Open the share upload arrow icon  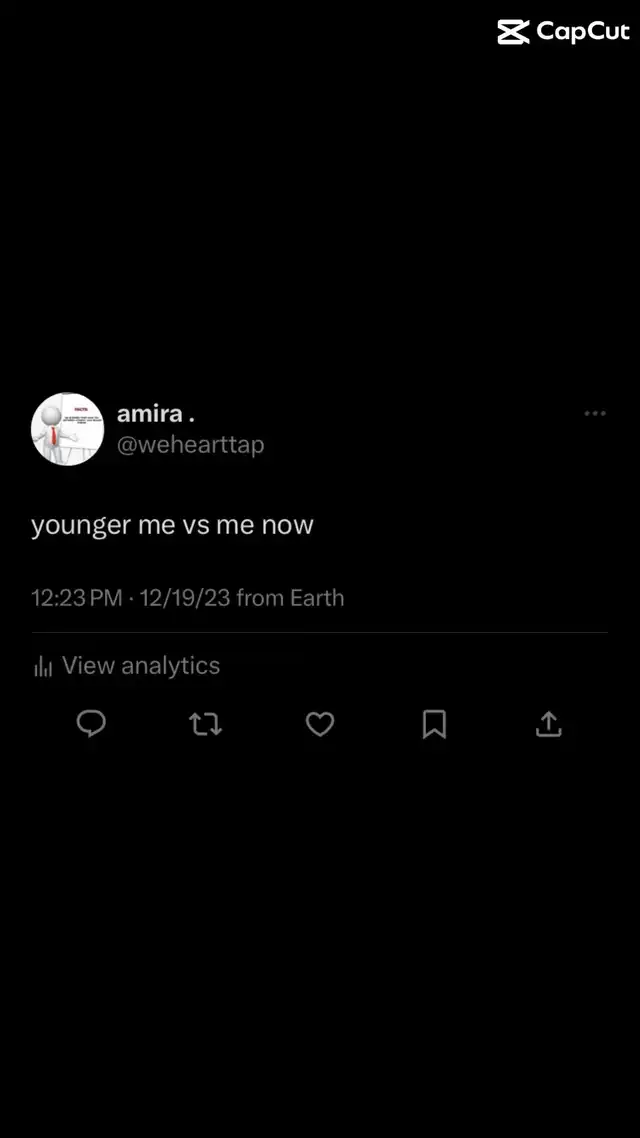[x=549, y=724]
